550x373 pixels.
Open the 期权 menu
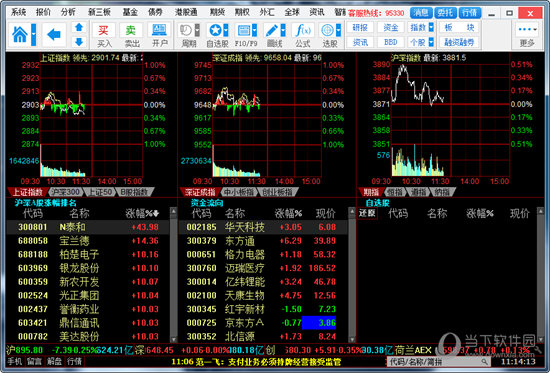click(242, 13)
